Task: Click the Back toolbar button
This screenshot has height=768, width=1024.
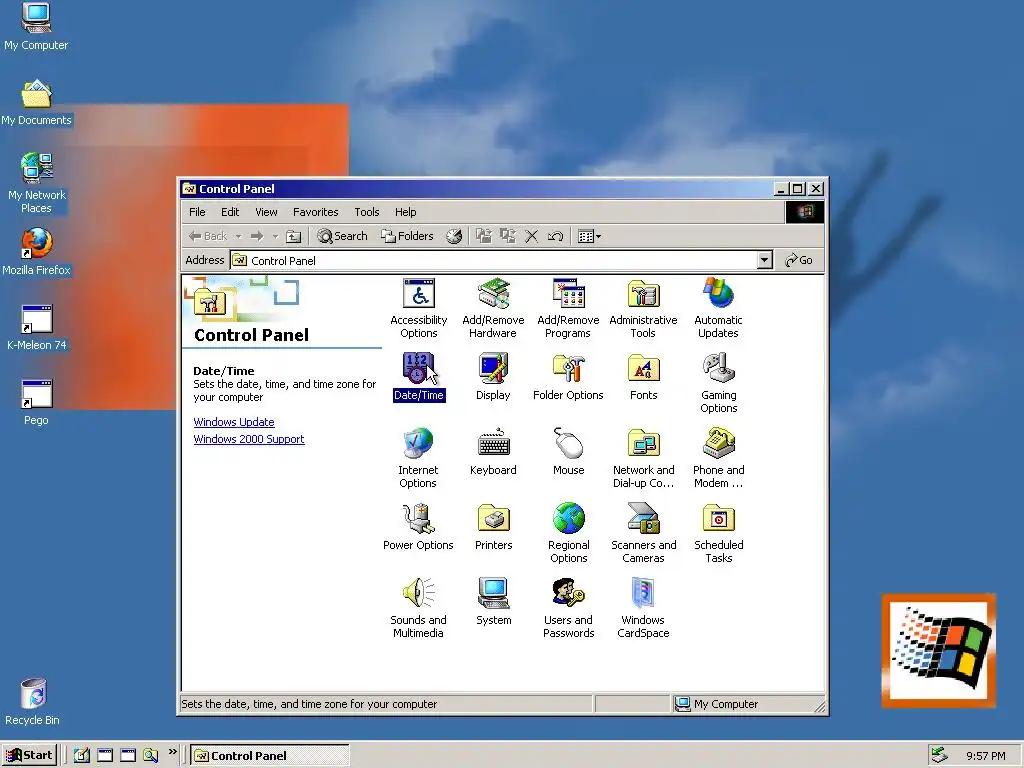Action: pyautogui.click(x=208, y=236)
